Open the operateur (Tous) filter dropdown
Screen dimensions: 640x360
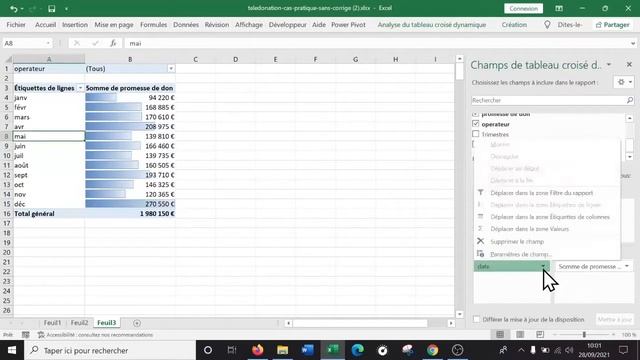tap(171, 69)
